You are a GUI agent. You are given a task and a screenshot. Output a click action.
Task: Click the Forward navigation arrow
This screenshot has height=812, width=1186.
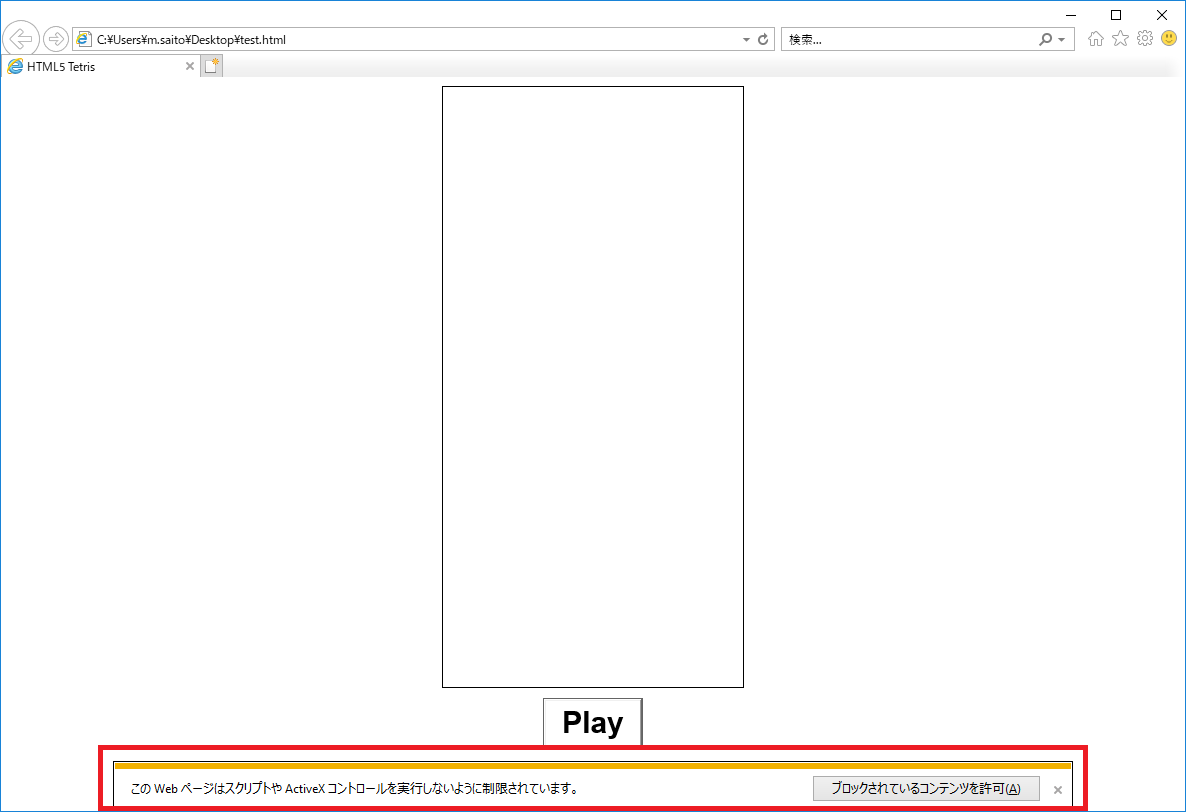click(56, 39)
